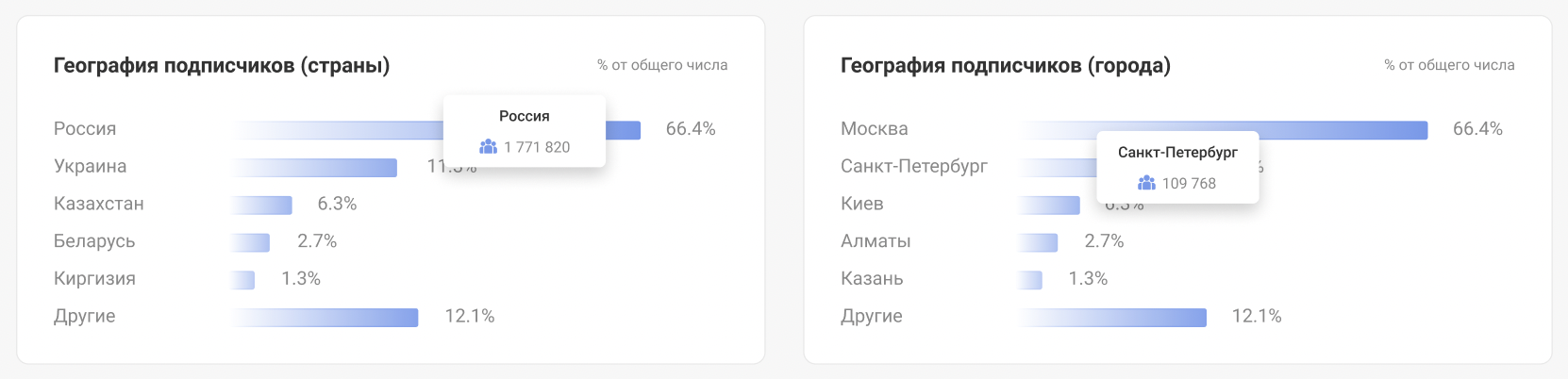Click the Казахстан bar
Image resolution: width=1568 pixels, height=379 pixels.
pyautogui.click(x=261, y=206)
